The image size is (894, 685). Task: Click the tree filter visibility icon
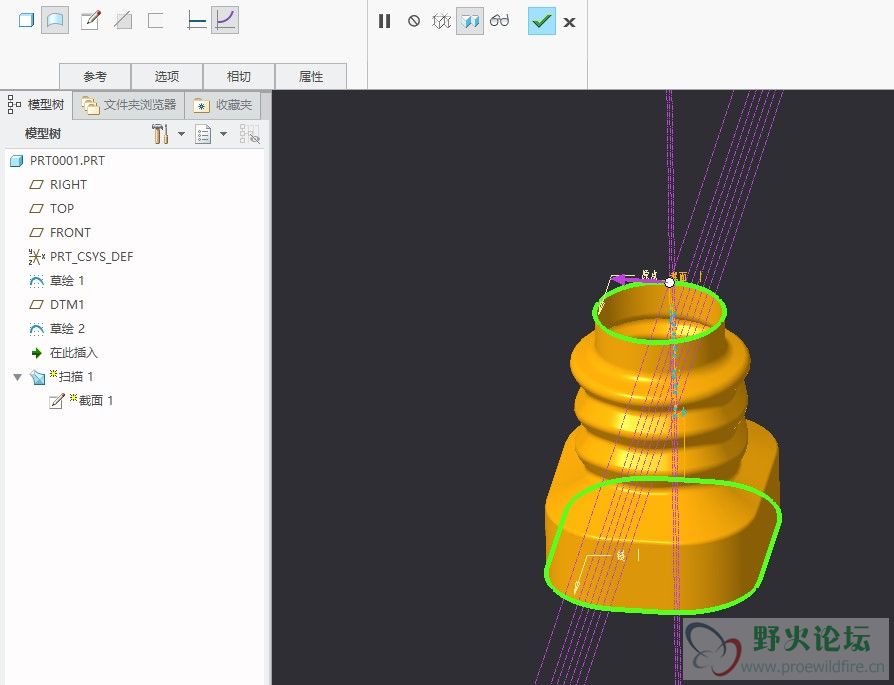click(x=250, y=134)
